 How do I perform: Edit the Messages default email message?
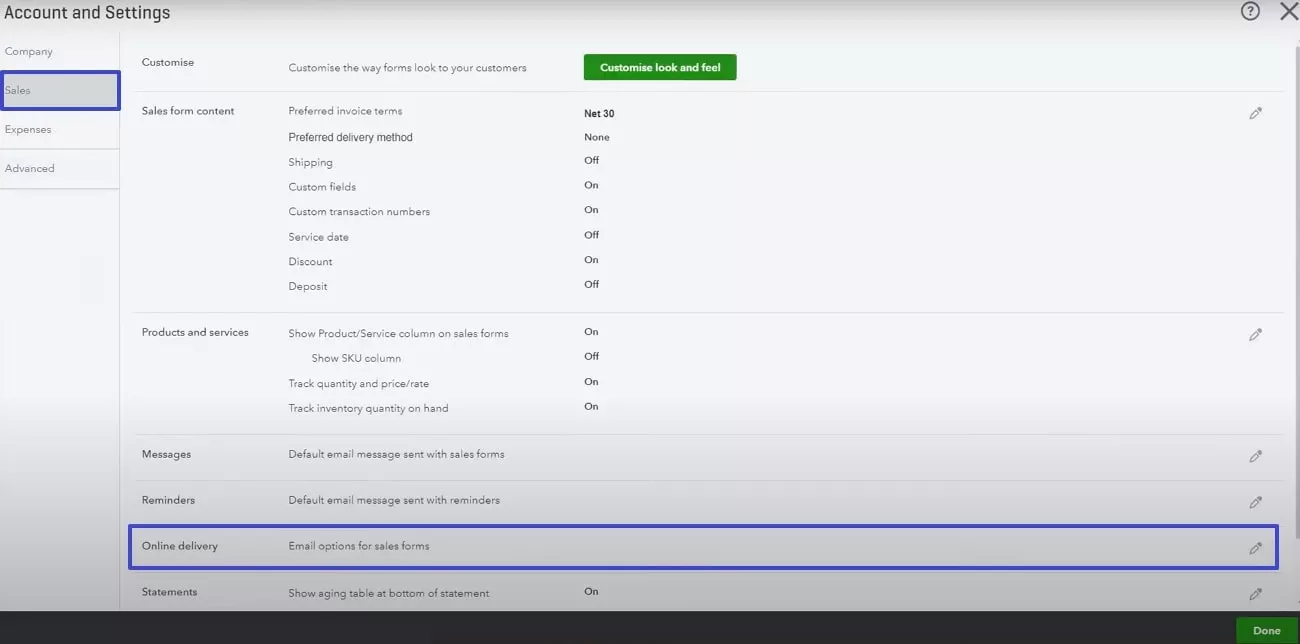click(x=1256, y=456)
